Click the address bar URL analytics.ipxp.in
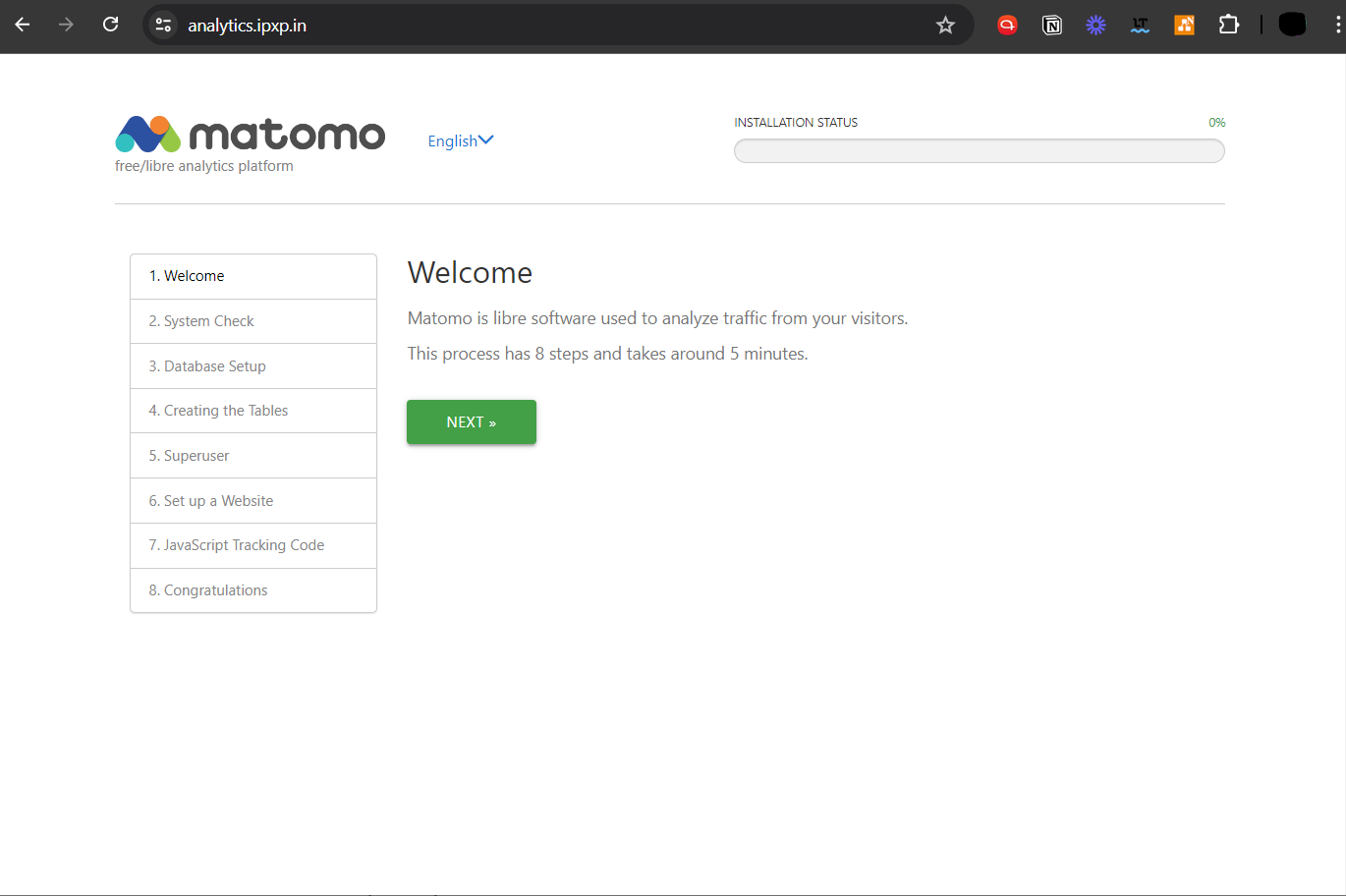1346x896 pixels. (247, 26)
